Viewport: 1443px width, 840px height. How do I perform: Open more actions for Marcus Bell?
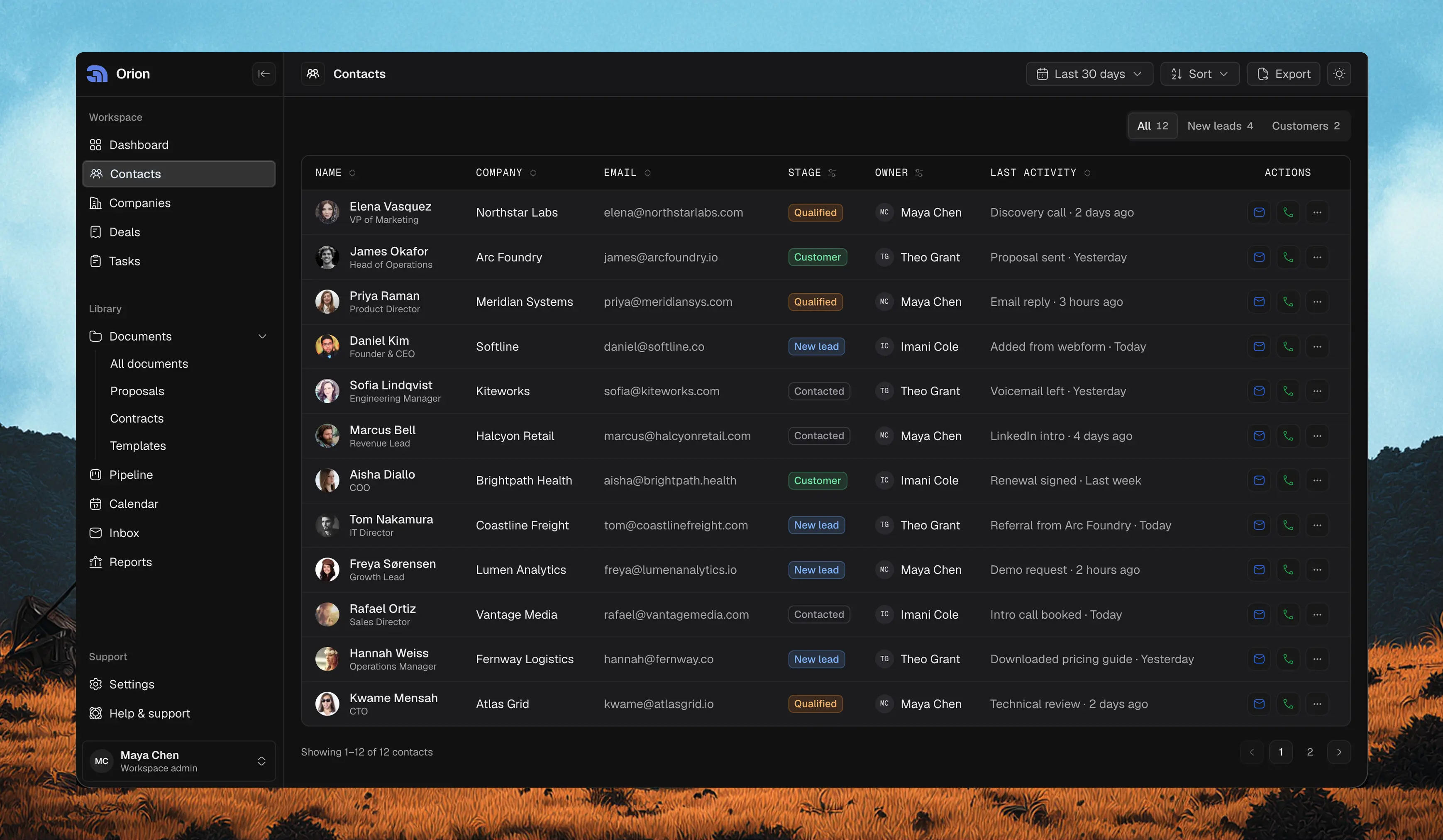1317,436
